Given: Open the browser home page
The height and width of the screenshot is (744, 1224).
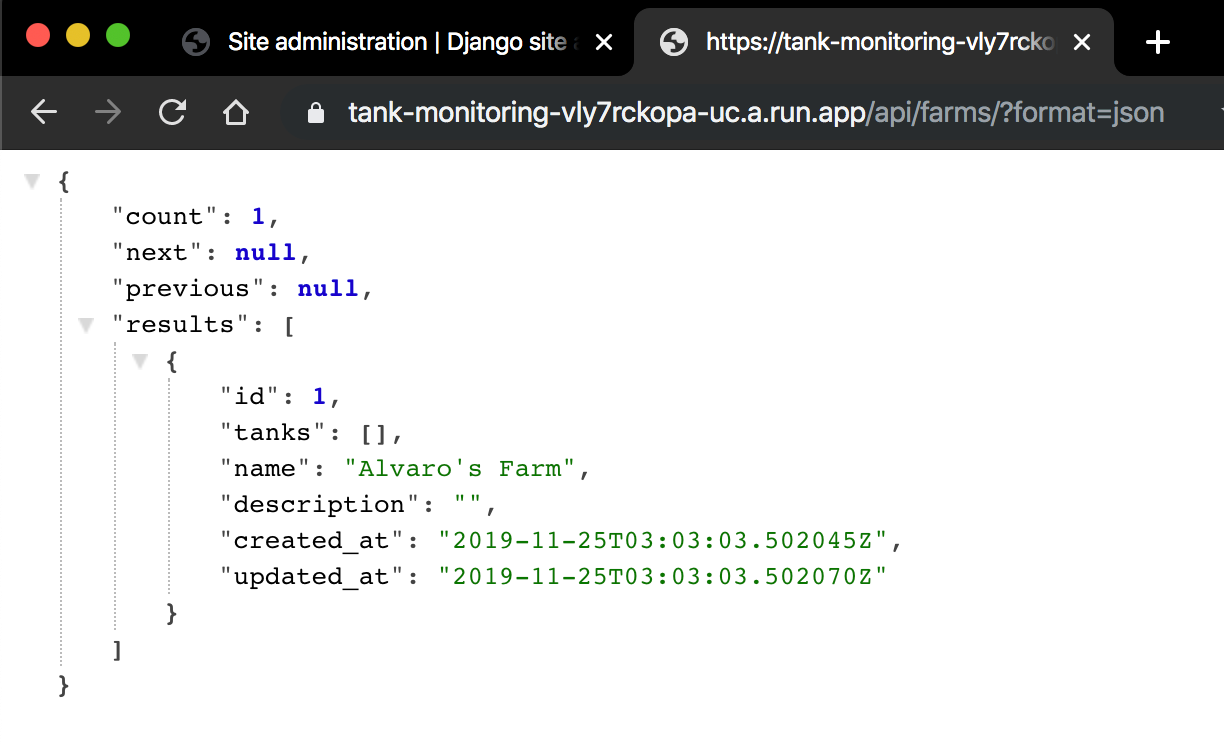Looking at the screenshot, I should click(236, 112).
